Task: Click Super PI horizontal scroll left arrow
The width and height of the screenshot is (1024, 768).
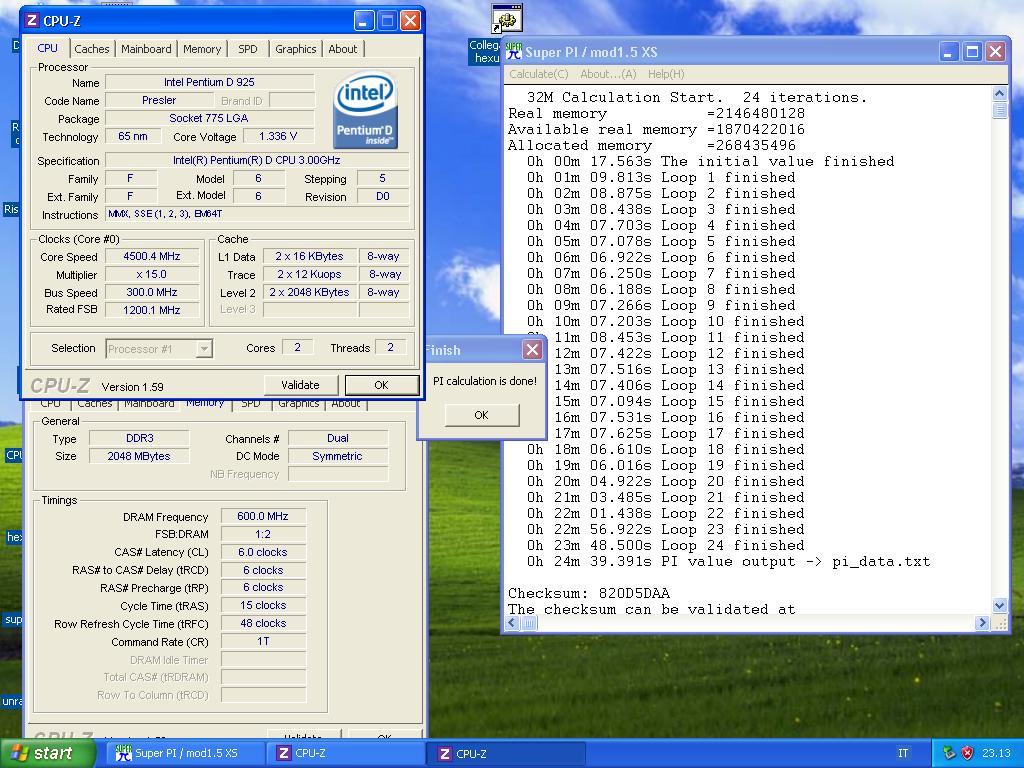Action: tap(512, 623)
